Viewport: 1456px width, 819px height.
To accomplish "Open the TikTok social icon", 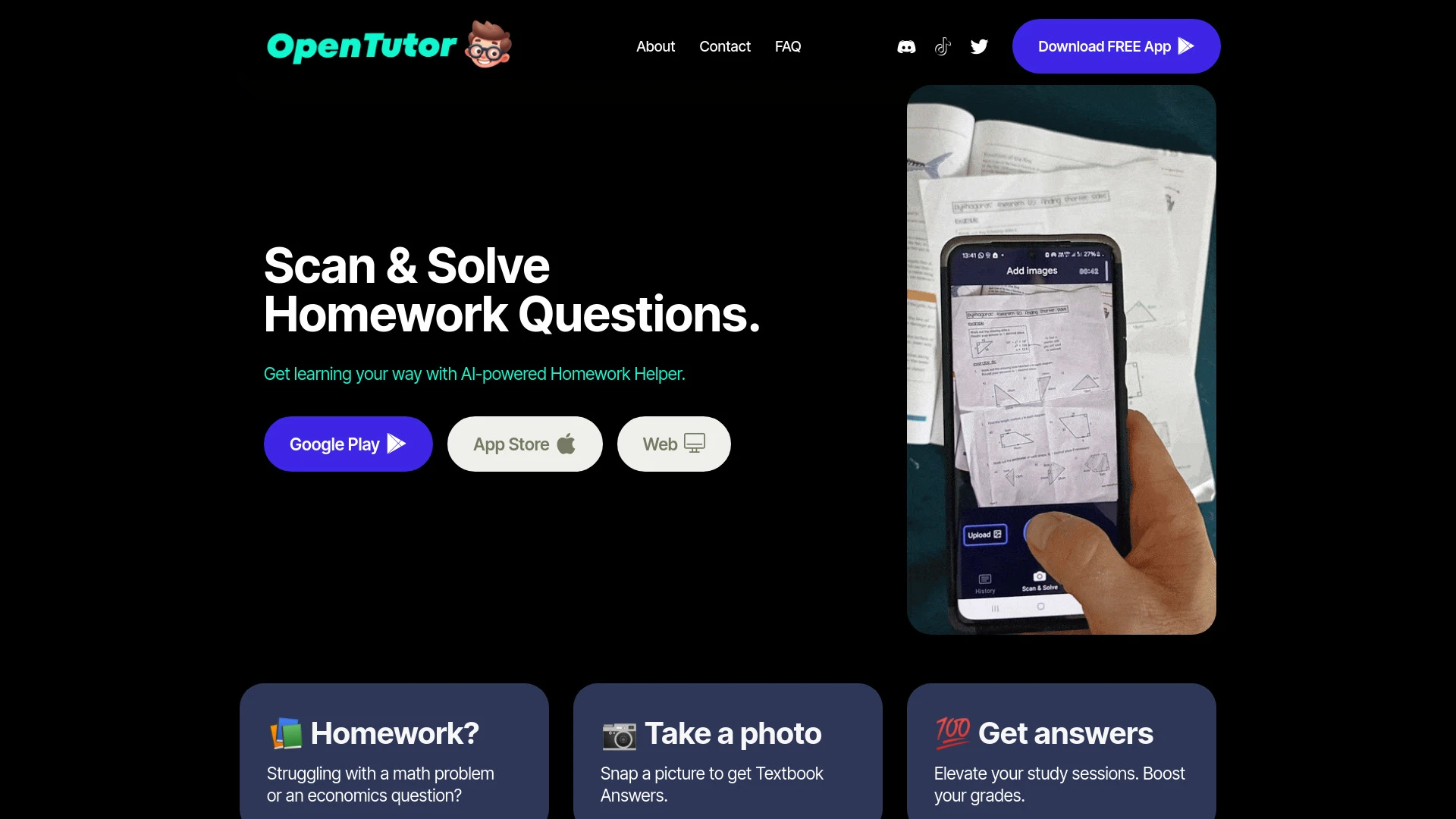I will point(942,46).
